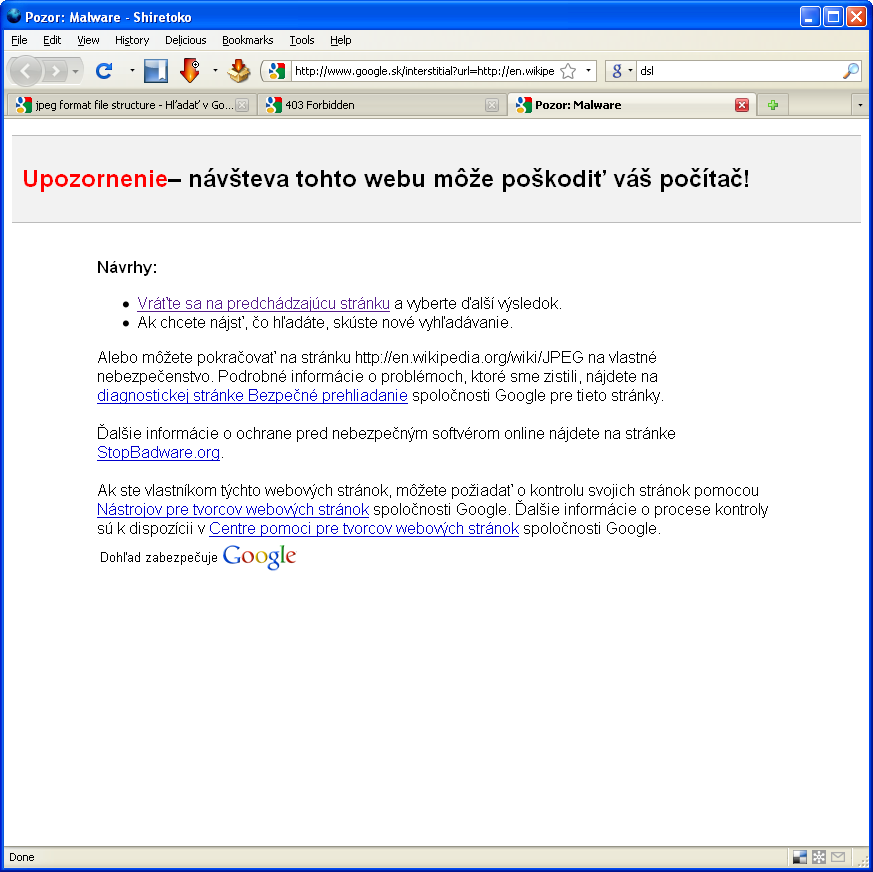Open the list all tabs dropdown
The width and height of the screenshot is (873, 872).
[x=860, y=105]
